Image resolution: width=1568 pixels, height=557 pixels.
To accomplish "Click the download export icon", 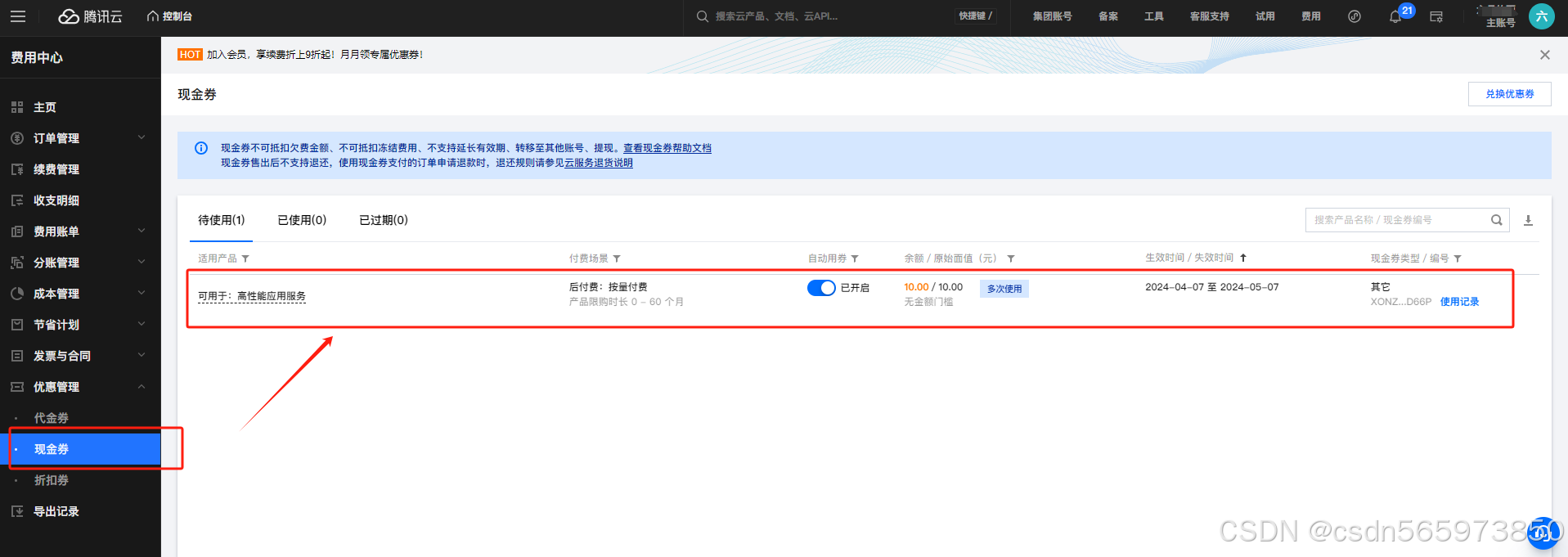I will [1528, 220].
